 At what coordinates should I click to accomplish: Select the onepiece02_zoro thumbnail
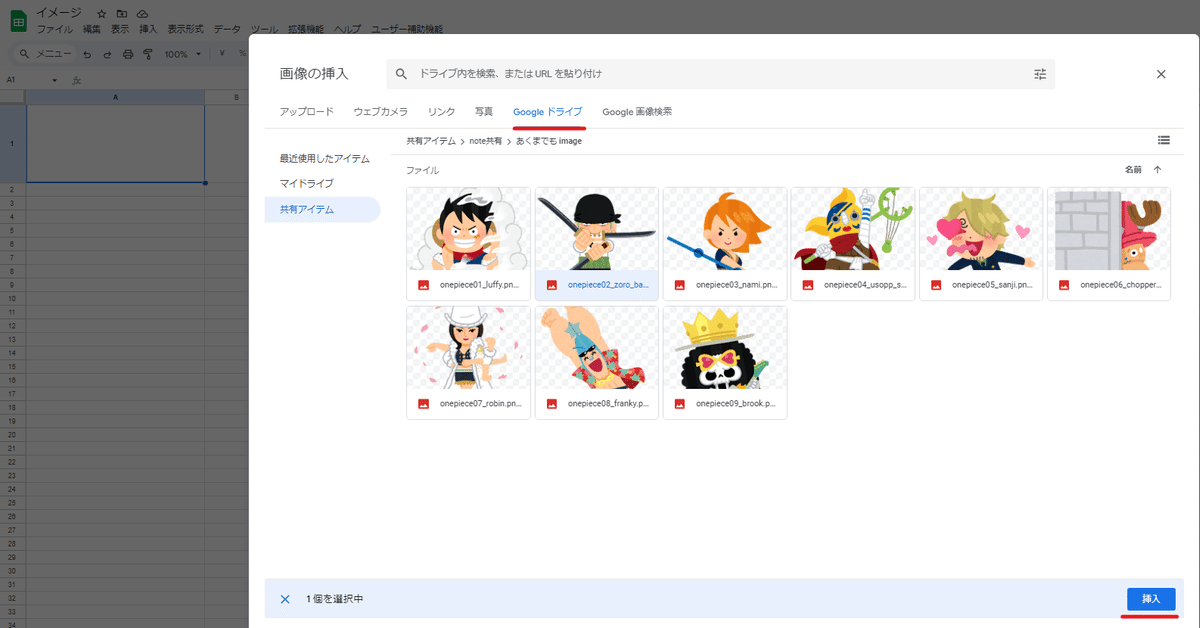click(597, 229)
